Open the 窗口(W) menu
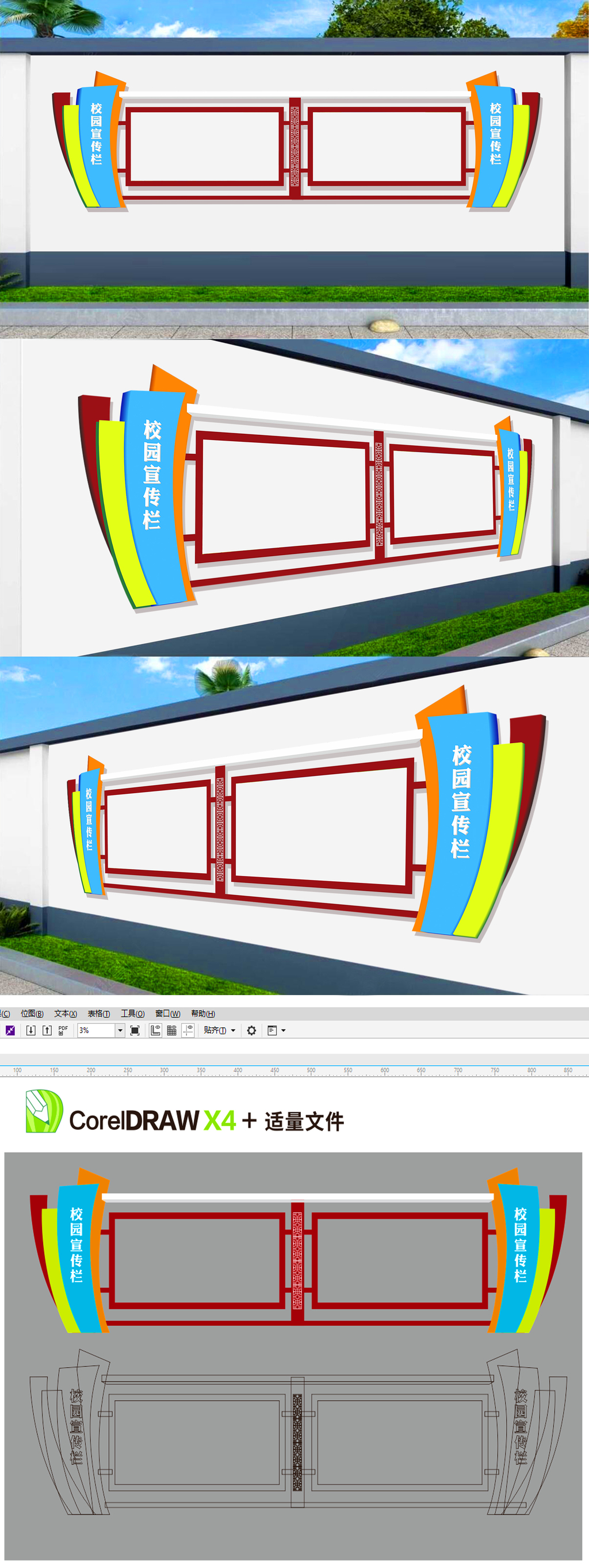This screenshot has width=589, height=1568. click(x=167, y=1014)
